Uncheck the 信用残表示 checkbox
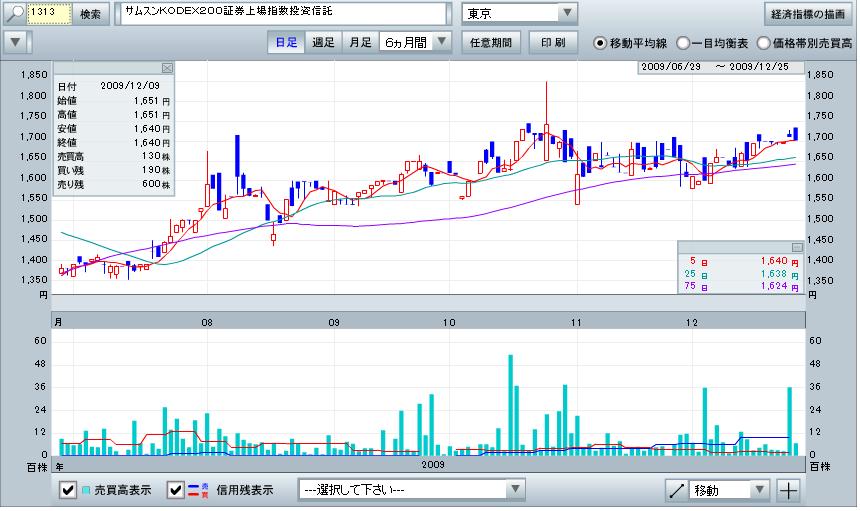The width and height of the screenshot is (860, 511). tap(175, 490)
